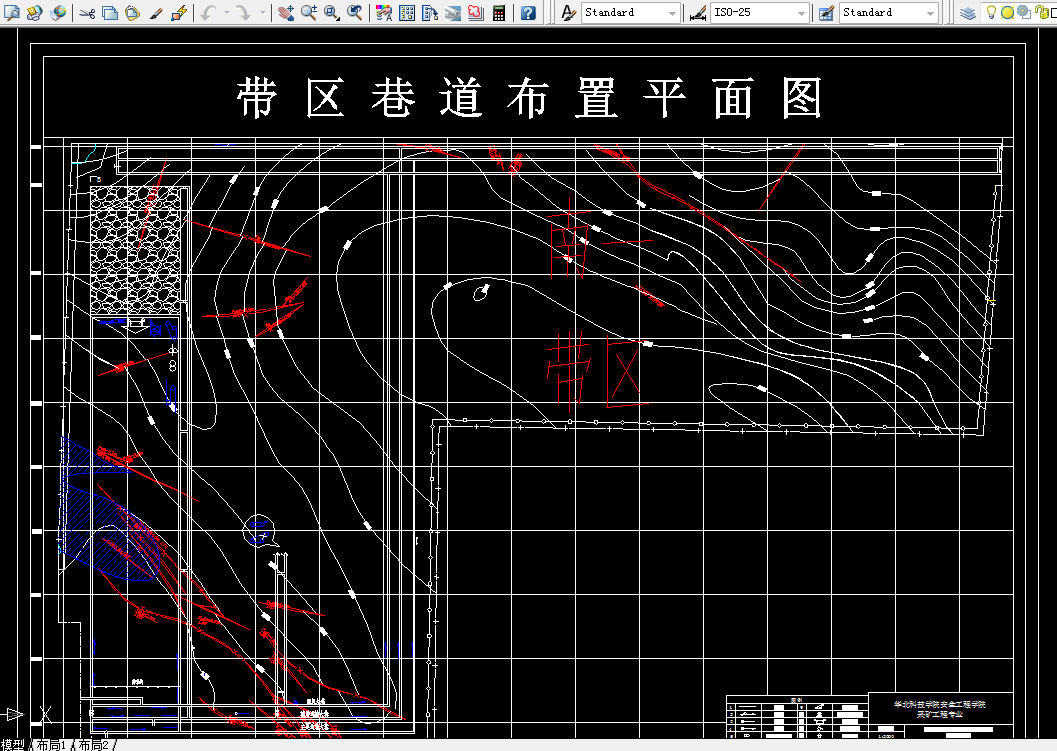Open the Layer Properties Manager icon
Image resolution: width=1057 pixels, height=751 pixels.
968,12
